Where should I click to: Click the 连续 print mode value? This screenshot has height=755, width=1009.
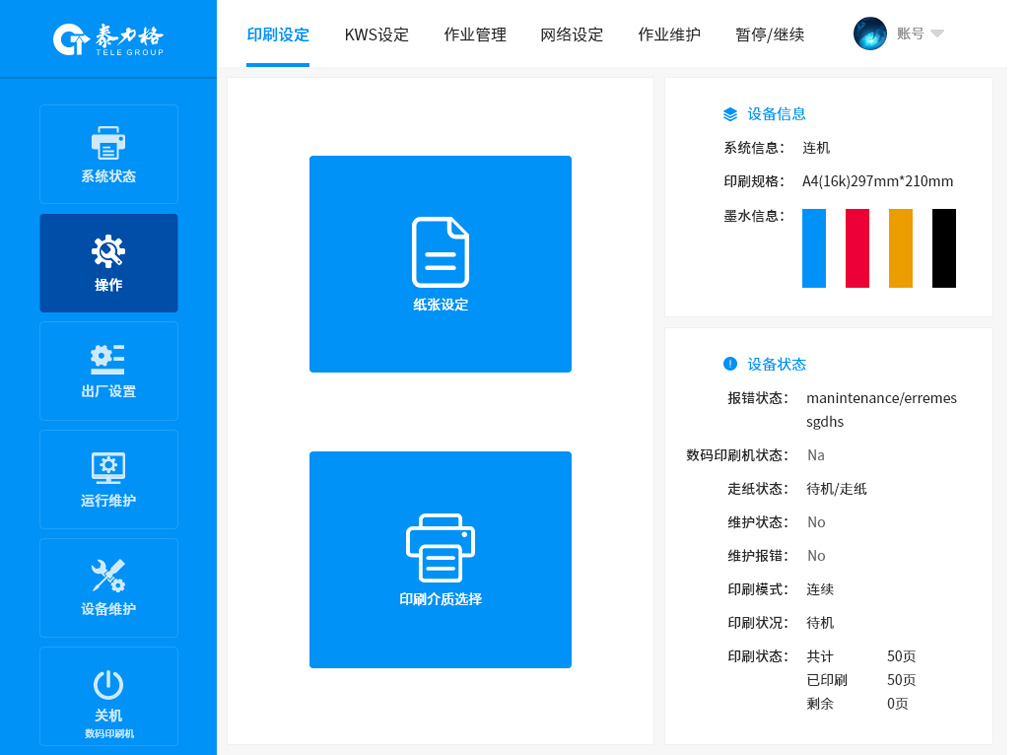(820, 590)
